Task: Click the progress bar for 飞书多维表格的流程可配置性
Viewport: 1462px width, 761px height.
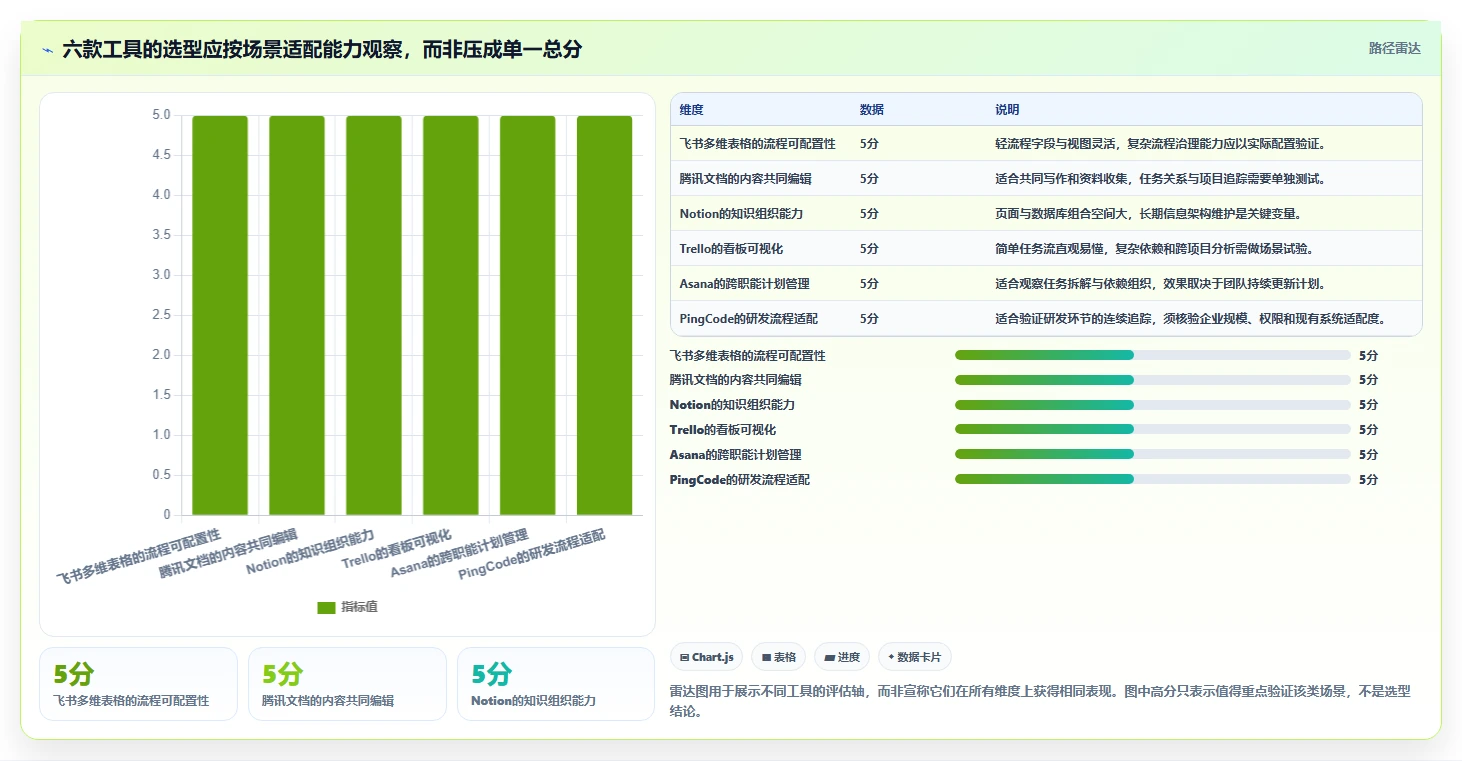Action: pos(1153,355)
